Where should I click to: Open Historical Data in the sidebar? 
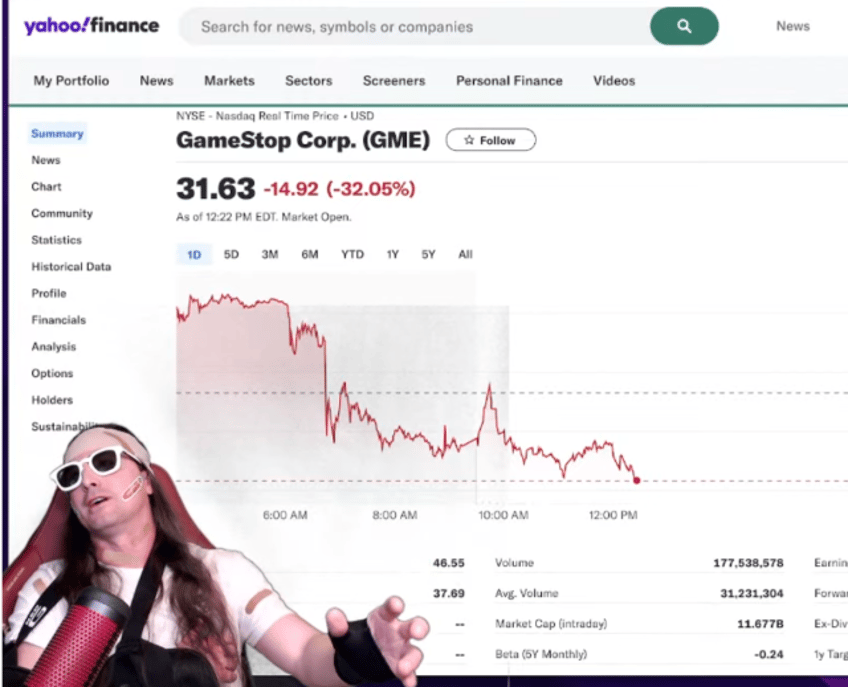point(71,267)
